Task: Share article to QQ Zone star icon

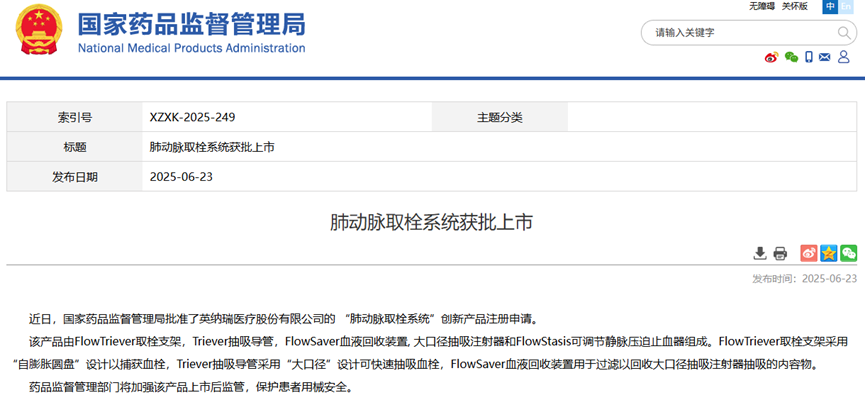Action: pyautogui.click(x=829, y=253)
